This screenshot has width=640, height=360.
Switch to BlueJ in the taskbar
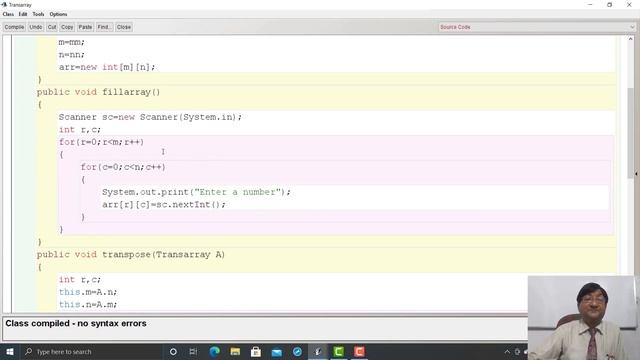(x=318, y=351)
